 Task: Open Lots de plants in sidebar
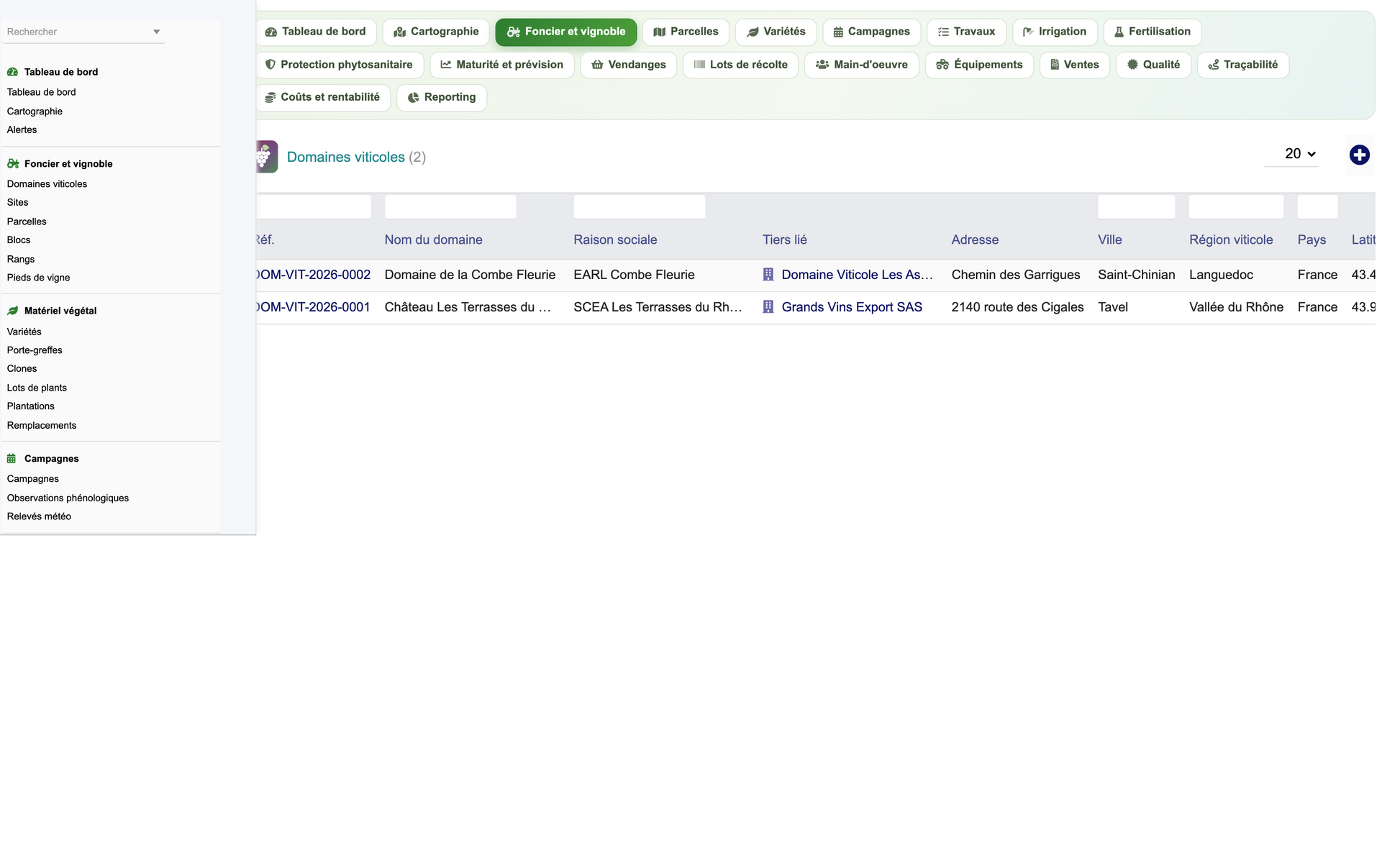pyautogui.click(x=37, y=388)
